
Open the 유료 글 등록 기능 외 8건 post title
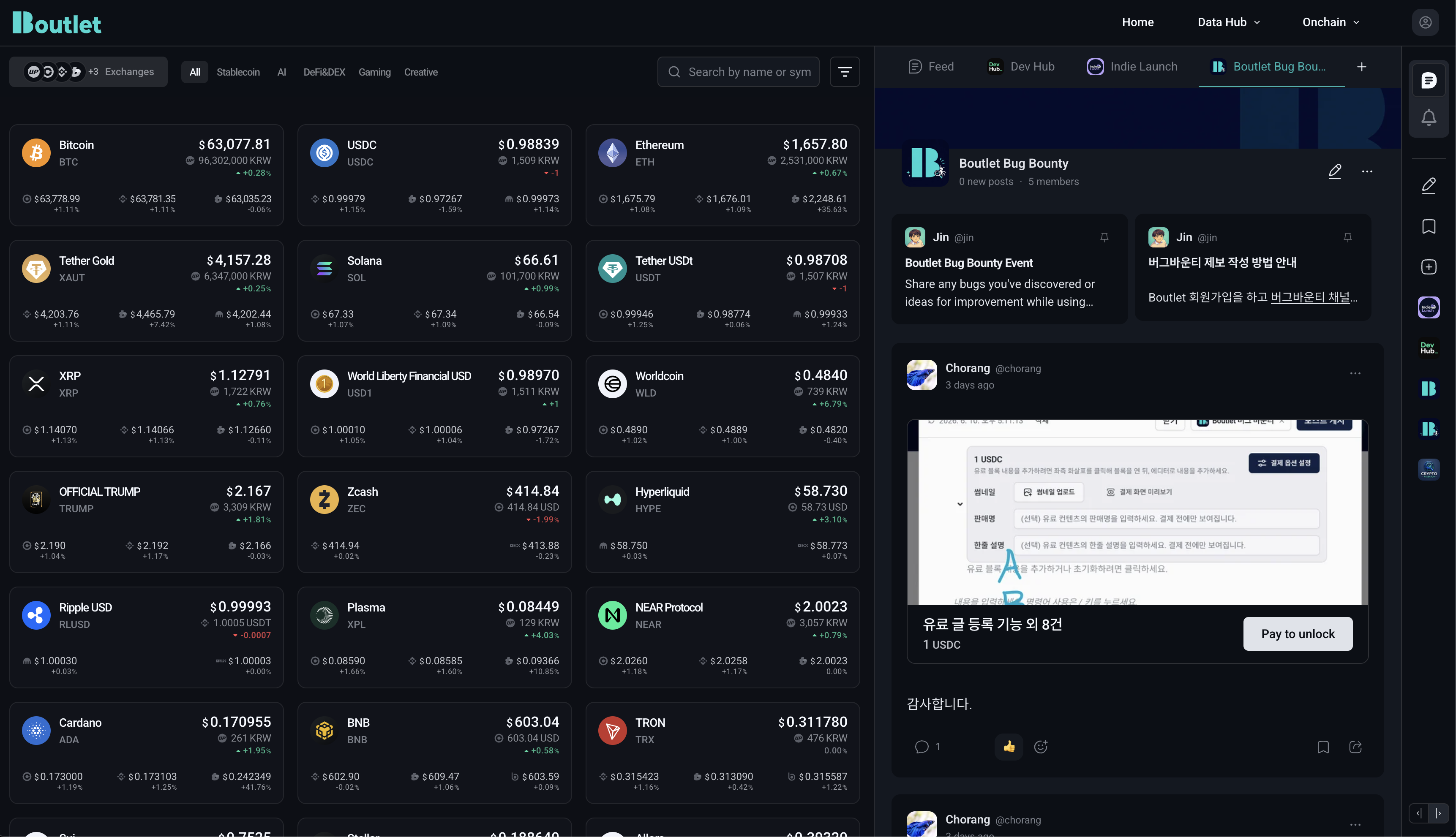(992, 624)
